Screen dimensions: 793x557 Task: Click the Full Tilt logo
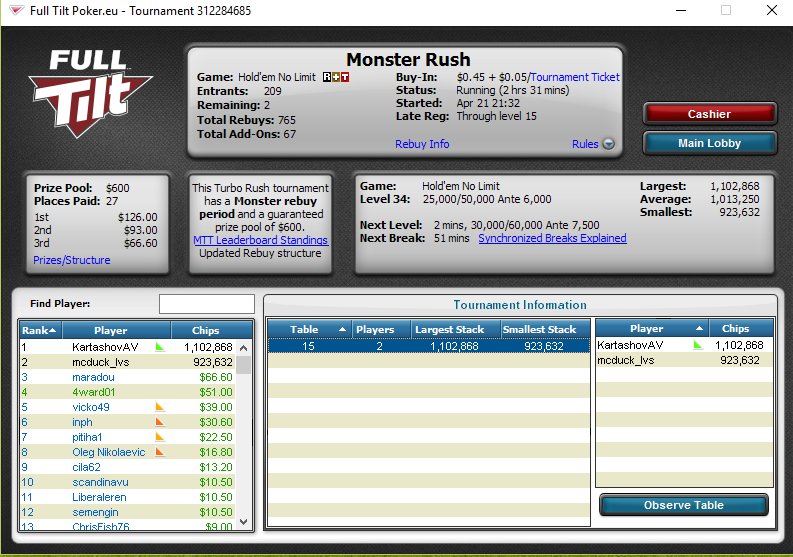[90, 94]
